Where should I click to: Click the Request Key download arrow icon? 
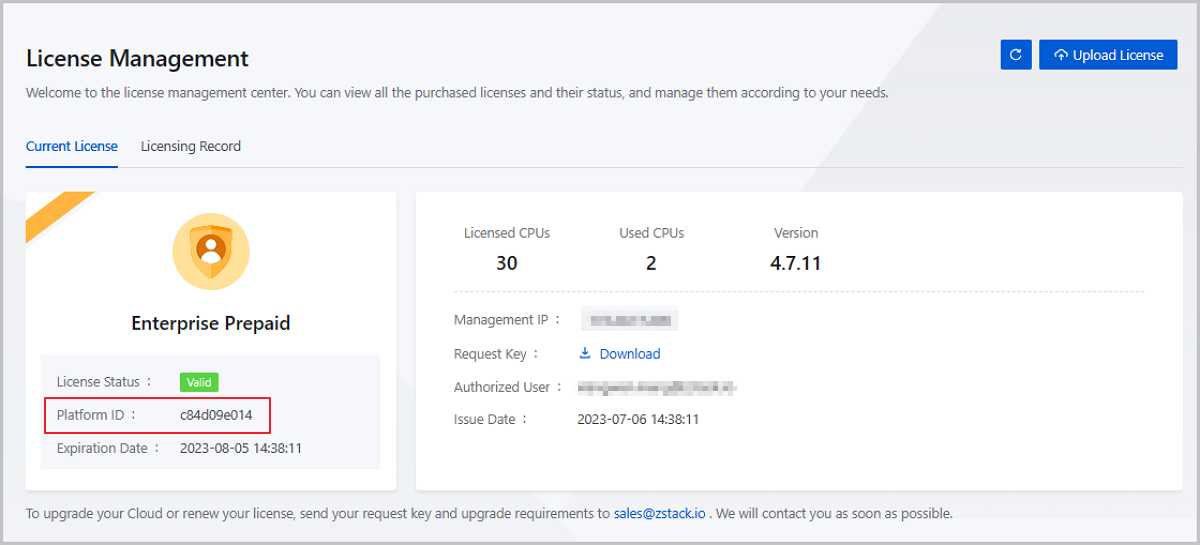(x=585, y=353)
